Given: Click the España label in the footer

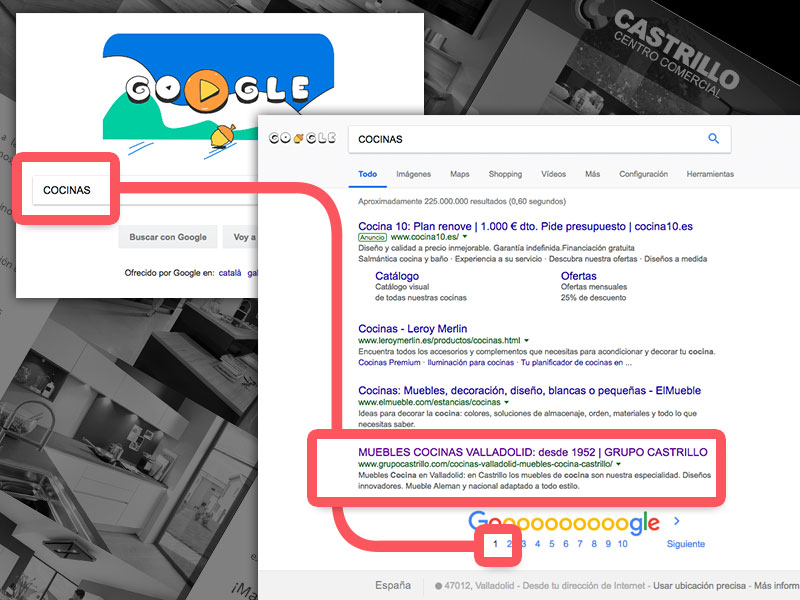Looking at the screenshot, I should click(393, 585).
